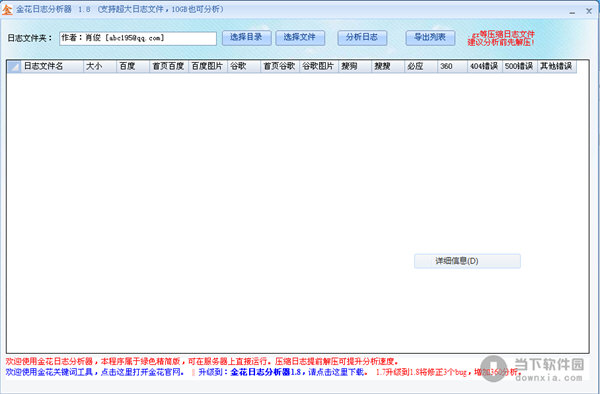Export list with 导出列表 button

(430, 37)
